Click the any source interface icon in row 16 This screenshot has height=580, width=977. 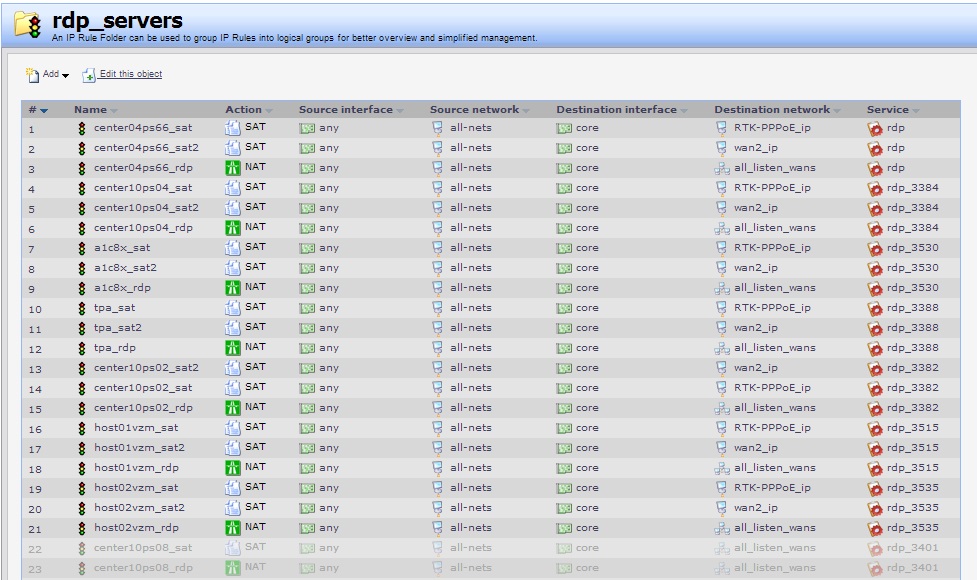pyautogui.click(x=307, y=428)
